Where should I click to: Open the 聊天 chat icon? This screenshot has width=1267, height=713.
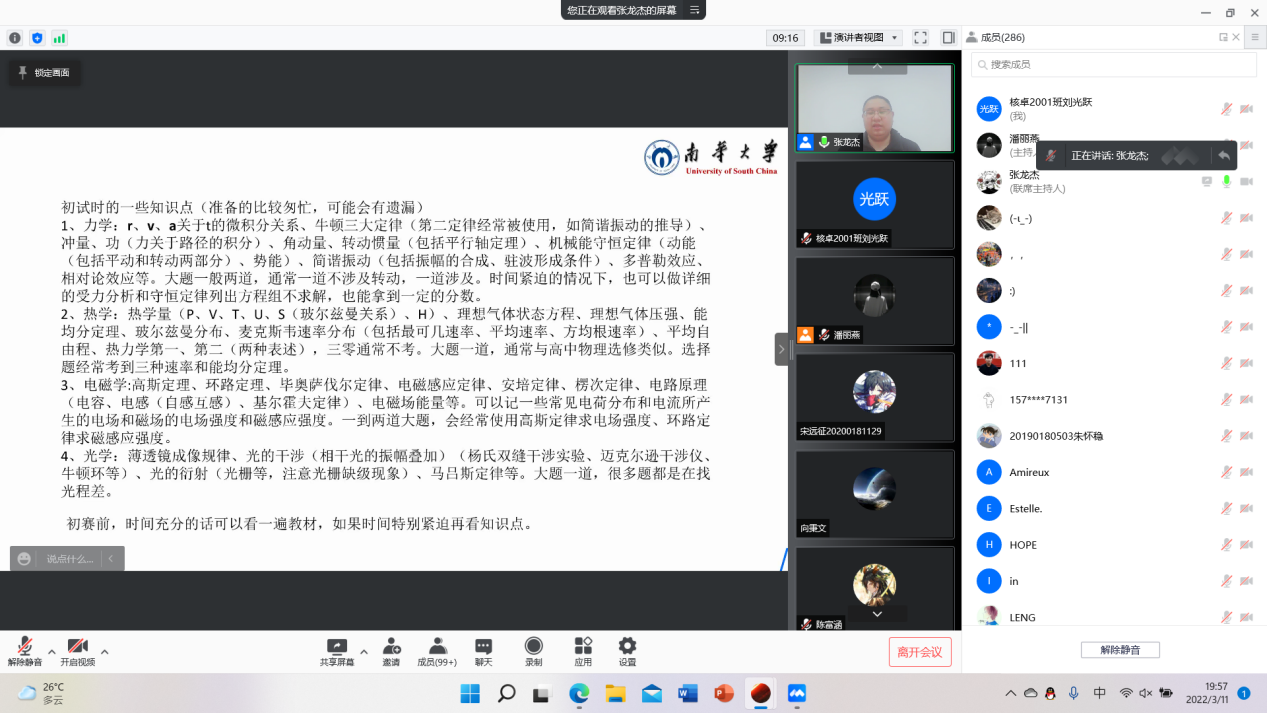(x=484, y=647)
